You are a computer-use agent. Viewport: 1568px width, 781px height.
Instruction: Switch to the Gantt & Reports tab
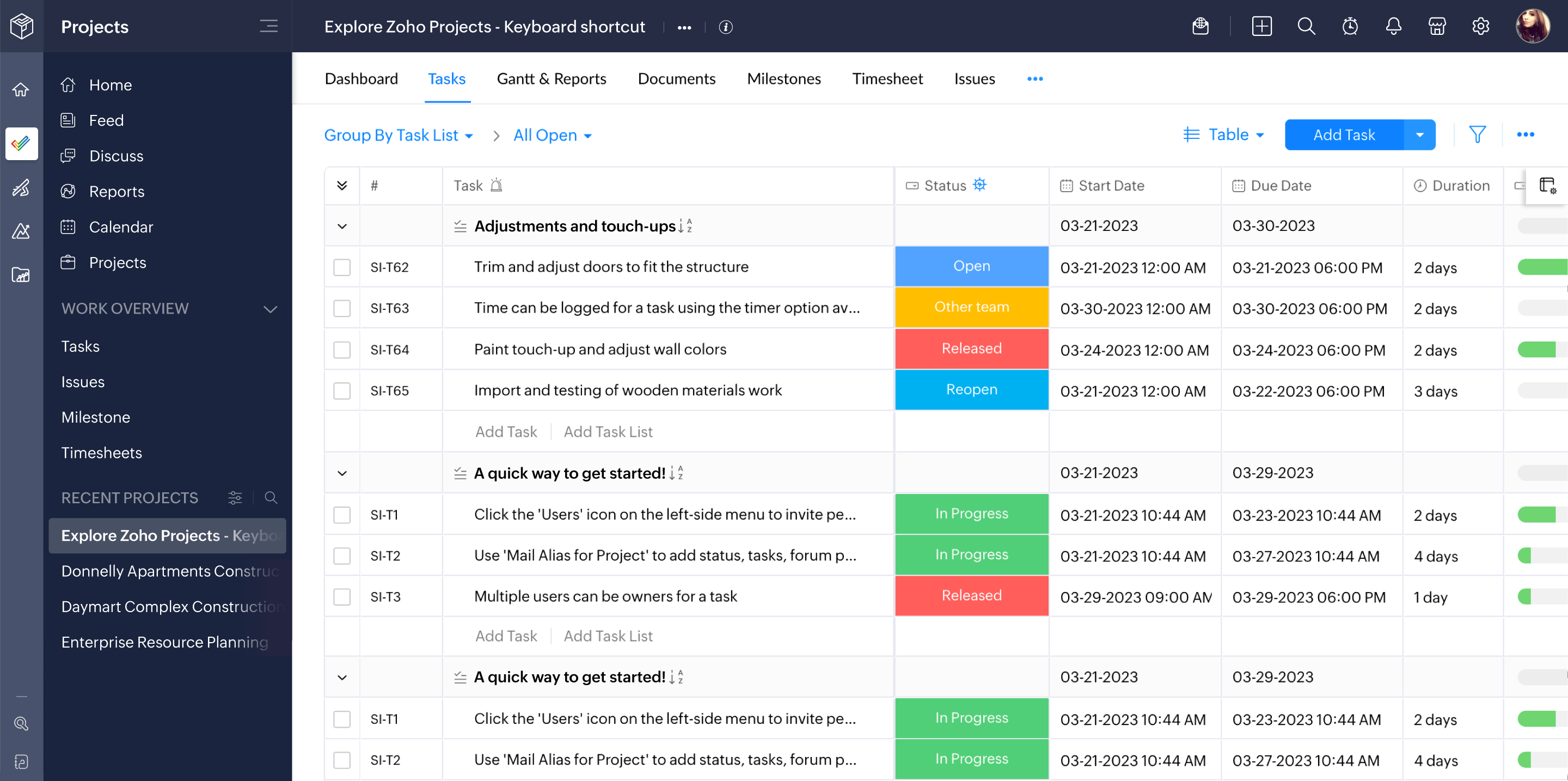551,78
